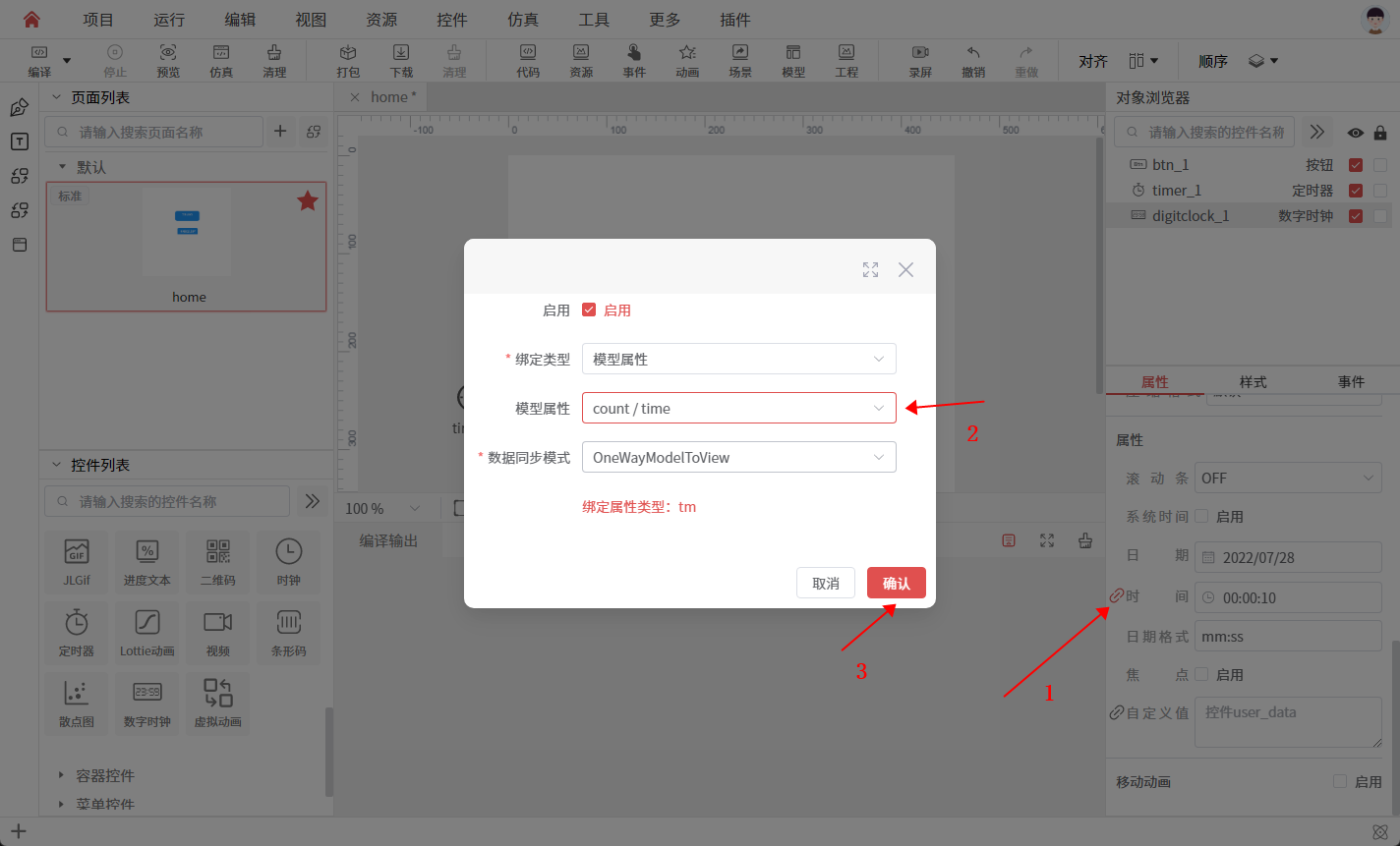This screenshot has height=846, width=1400.
Task: Enable the 焦点 checkbox
Action: click(x=1201, y=674)
